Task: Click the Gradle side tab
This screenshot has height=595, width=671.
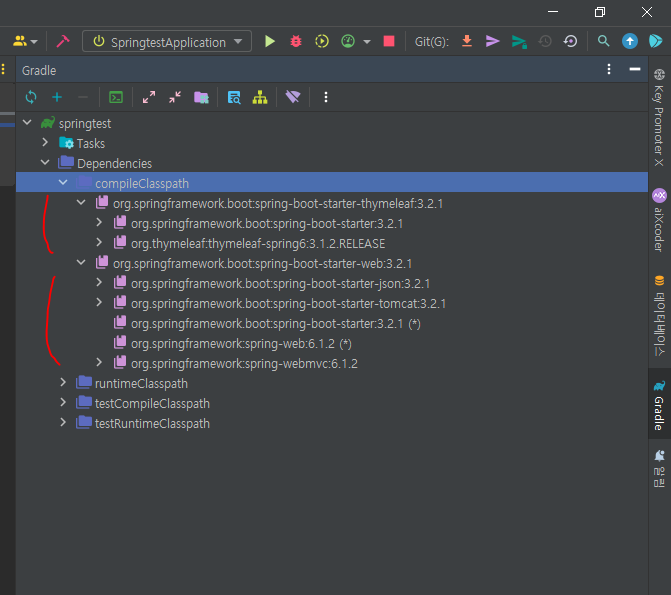Action: click(x=659, y=405)
